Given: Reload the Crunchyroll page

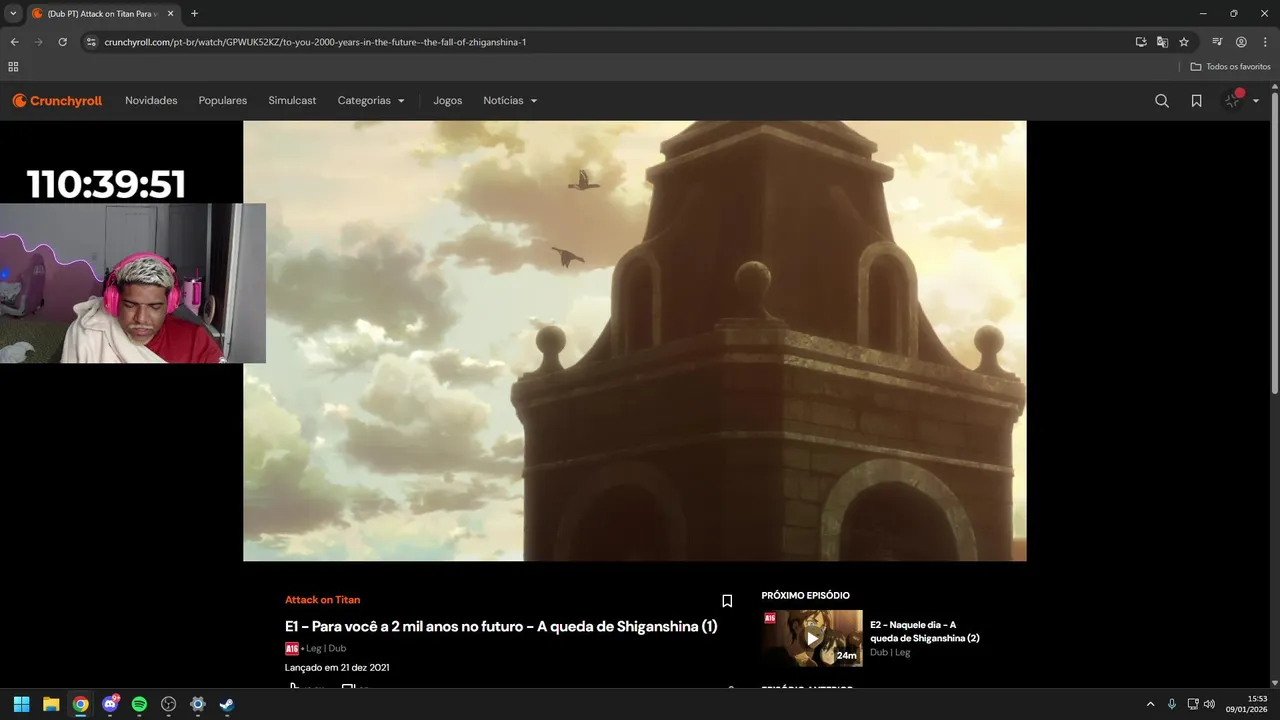Looking at the screenshot, I should 62,42.
